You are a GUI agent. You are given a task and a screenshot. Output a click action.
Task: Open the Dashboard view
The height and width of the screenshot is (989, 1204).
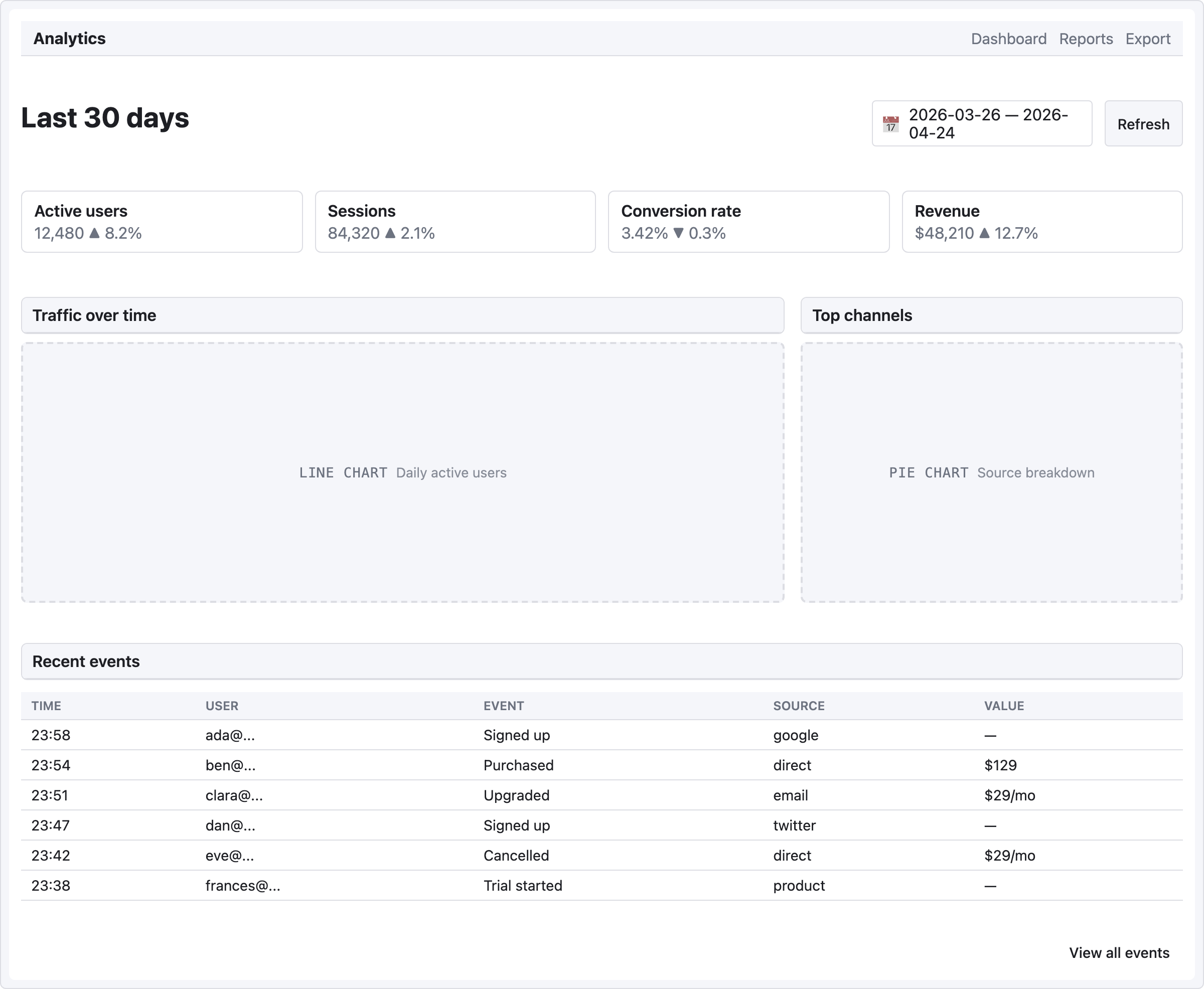pyautogui.click(x=1008, y=38)
